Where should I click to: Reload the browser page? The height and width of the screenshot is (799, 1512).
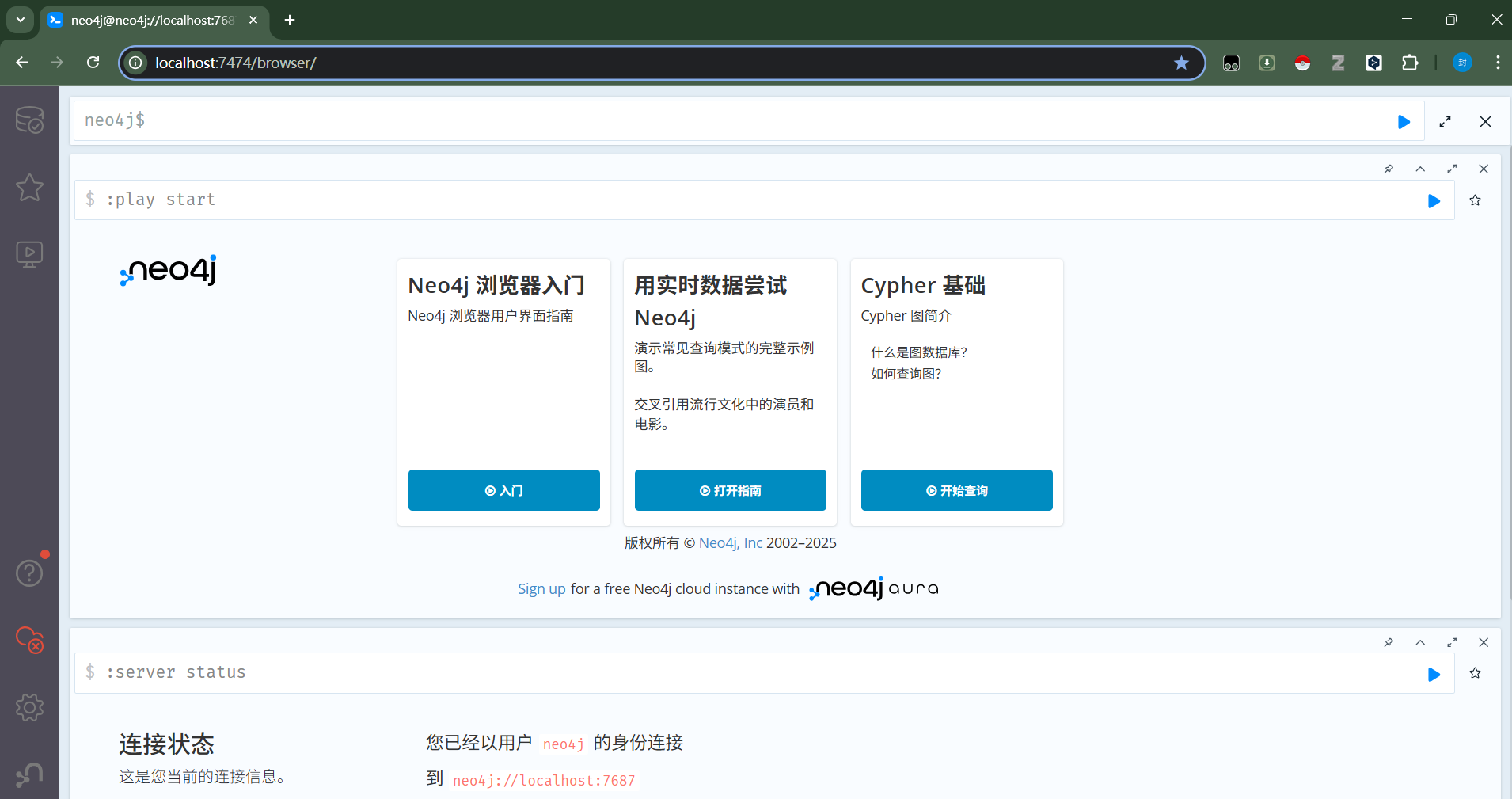(93, 63)
